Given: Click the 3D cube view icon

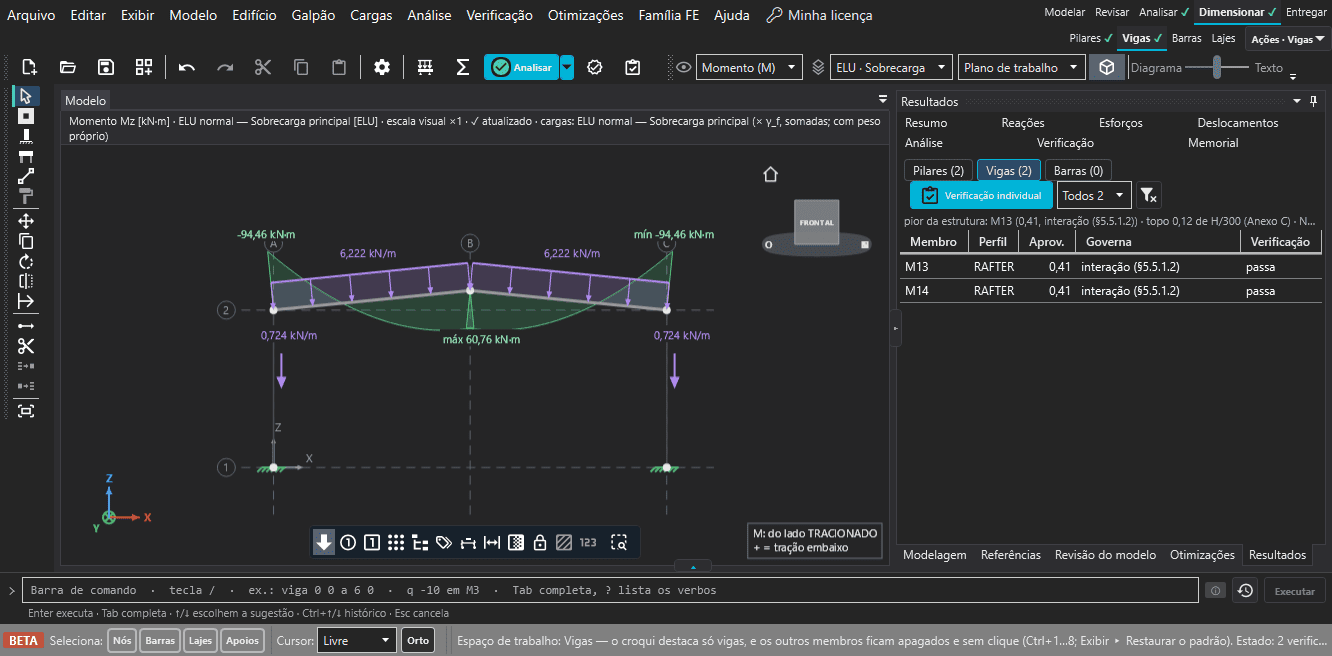Looking at the screenshot, I should (x=1106, y=67).
